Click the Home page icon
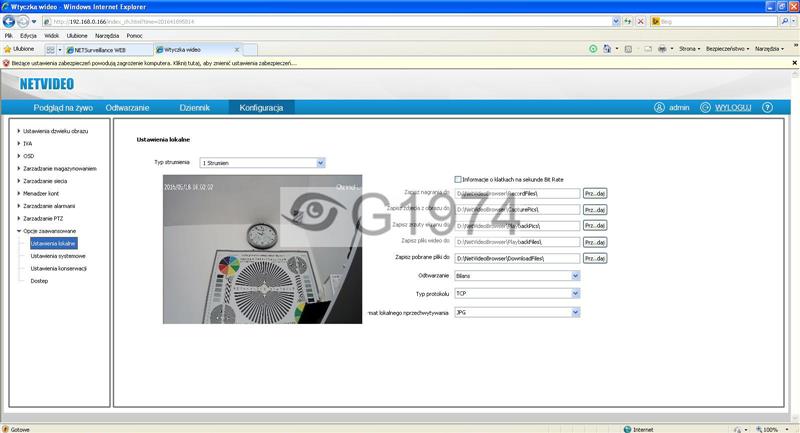 607,49
